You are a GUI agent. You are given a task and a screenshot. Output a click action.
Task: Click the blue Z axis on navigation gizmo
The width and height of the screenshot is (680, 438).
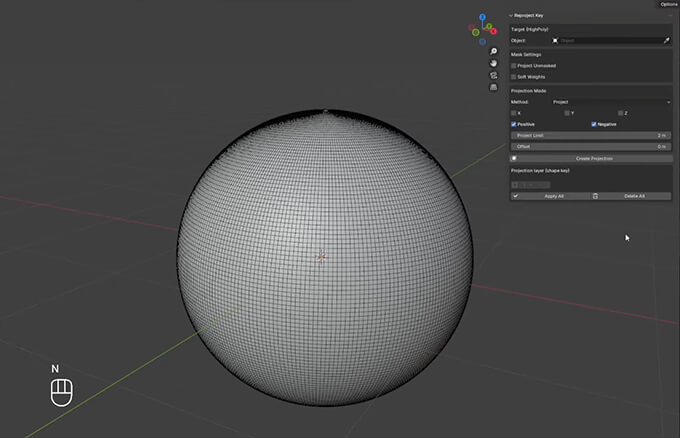[x=481, y=17]
